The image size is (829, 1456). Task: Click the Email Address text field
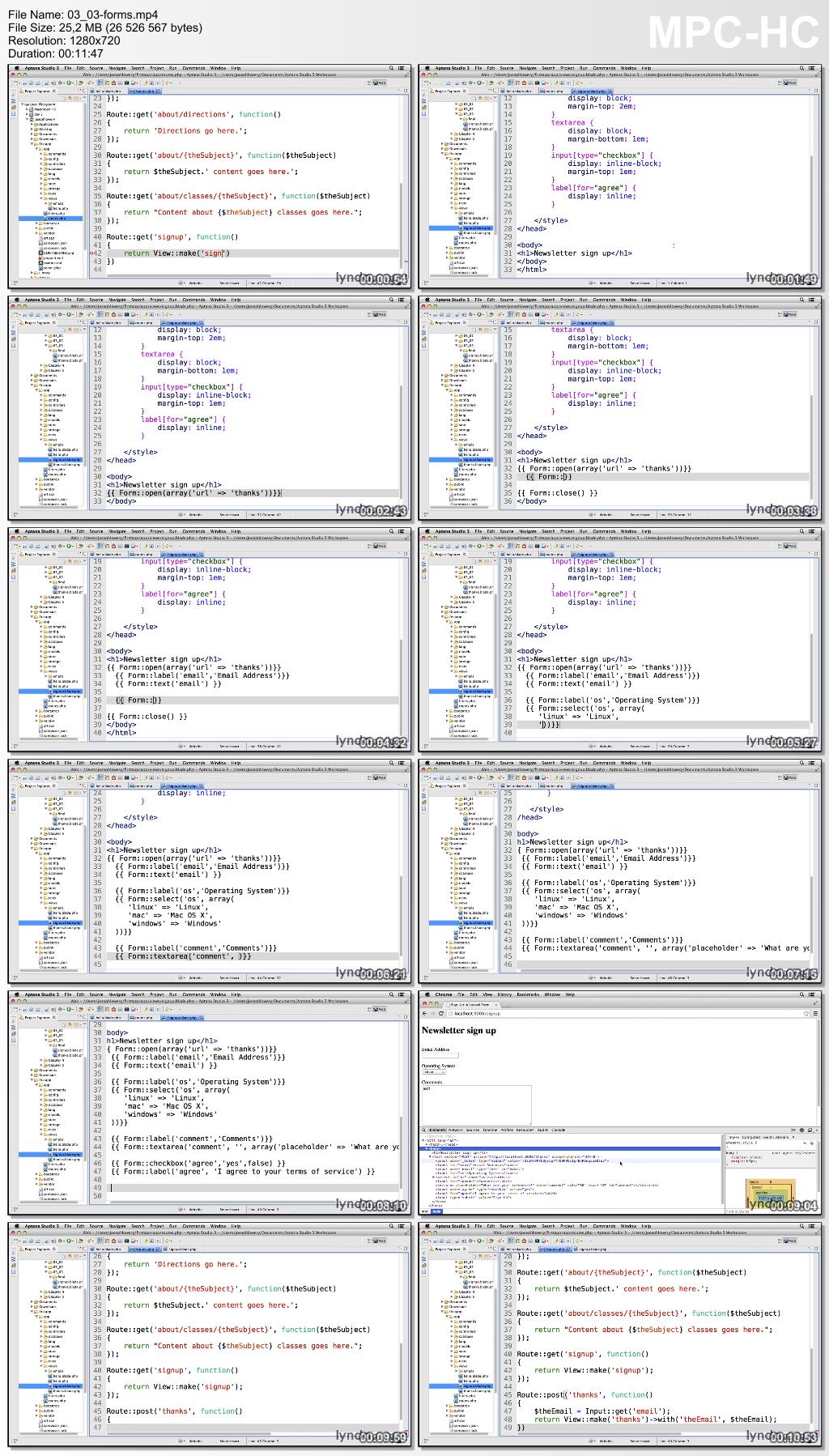click(x=440, y=1055)
